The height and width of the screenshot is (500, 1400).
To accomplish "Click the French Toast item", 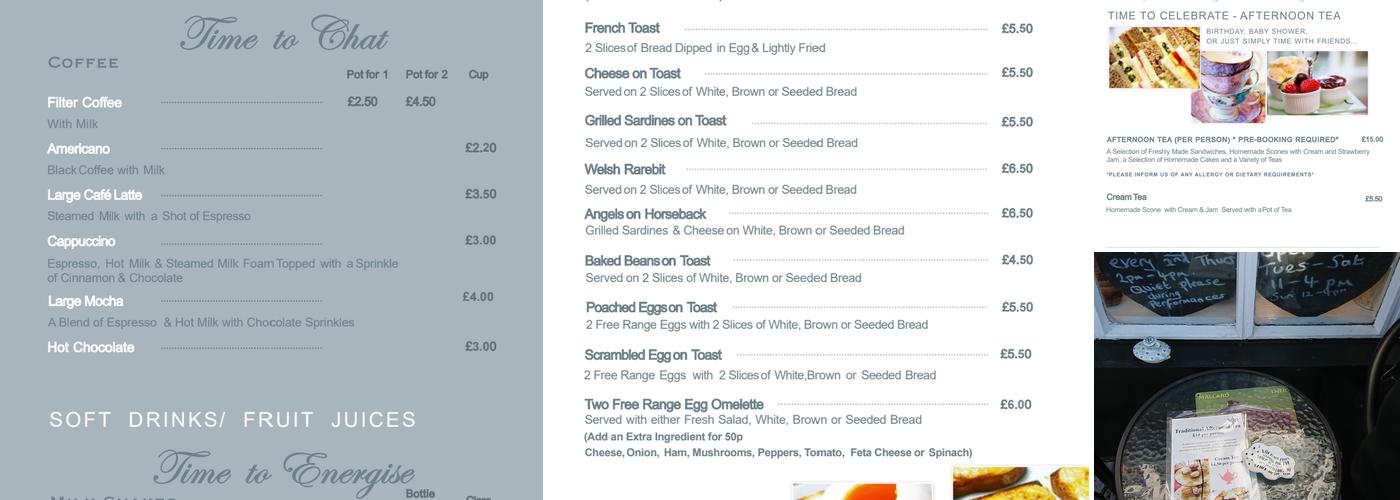I will [622, 28].
